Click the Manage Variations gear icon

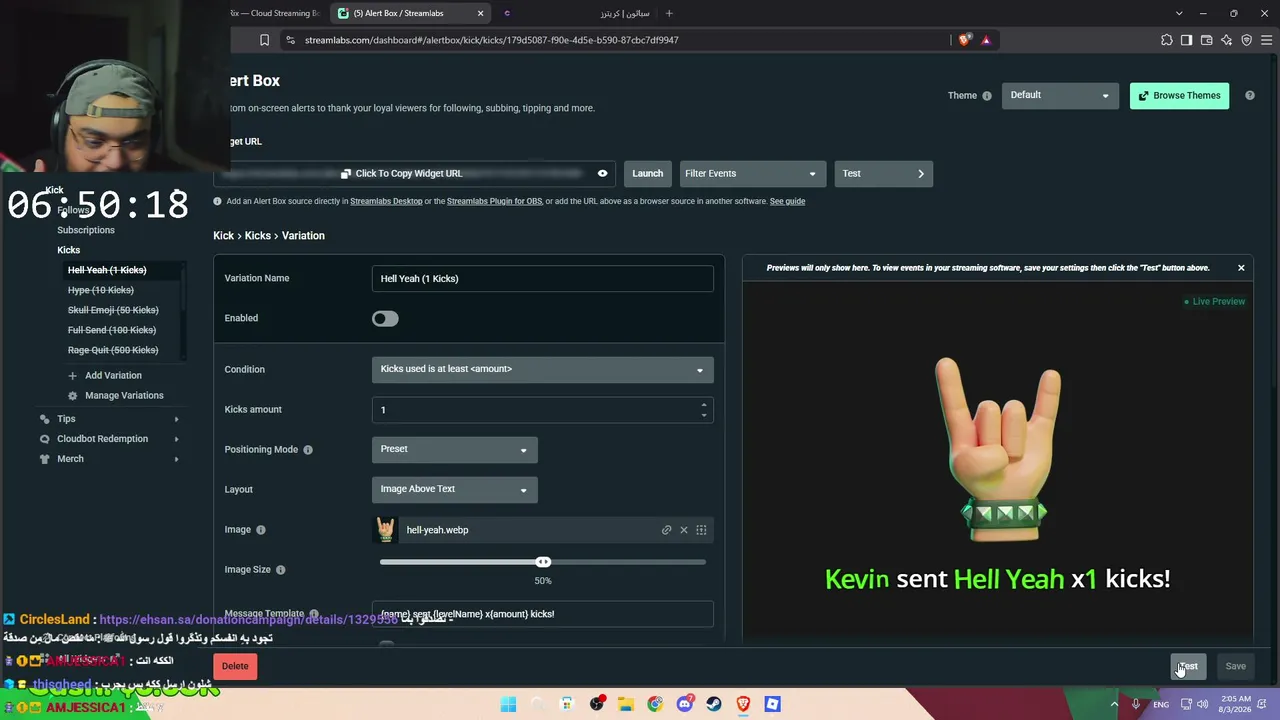72,396
